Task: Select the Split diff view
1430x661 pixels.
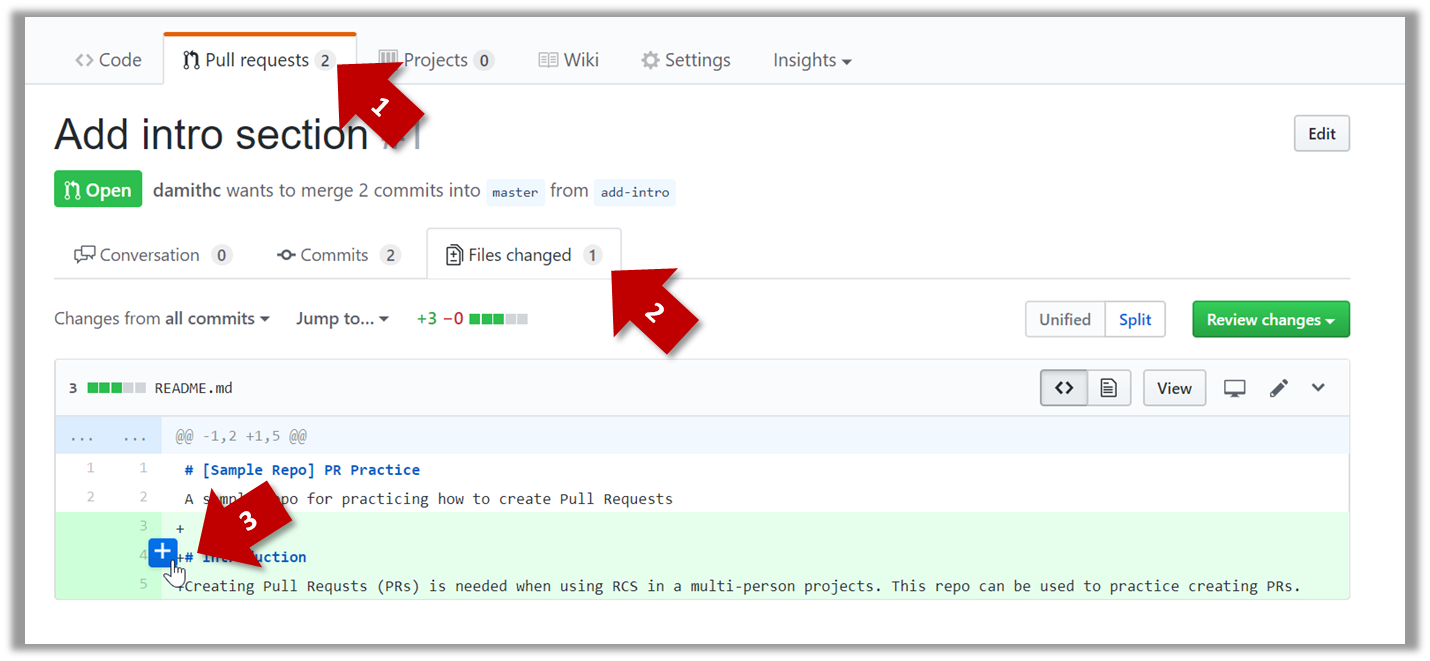Action: [x=1135, y=320]
